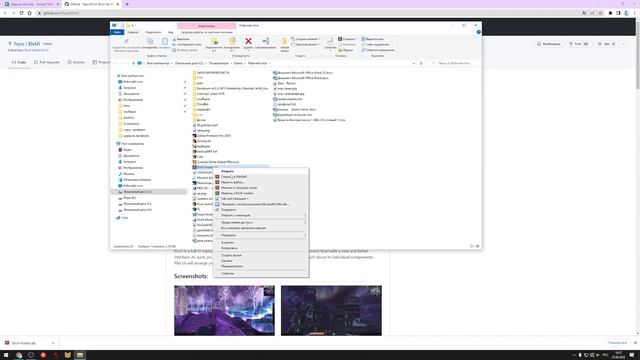640x360 pixels.
Task: Open the 'Файл' ribbon tab in Explorer
Action: click(117, 32)
